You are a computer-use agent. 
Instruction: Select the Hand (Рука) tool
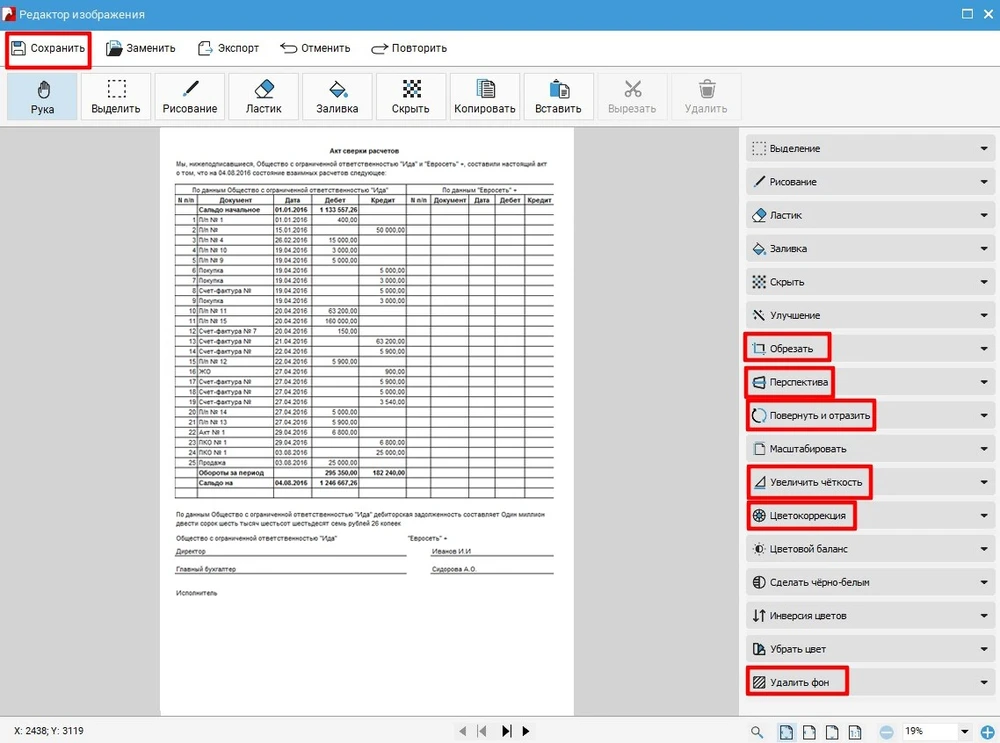[42, 97]
